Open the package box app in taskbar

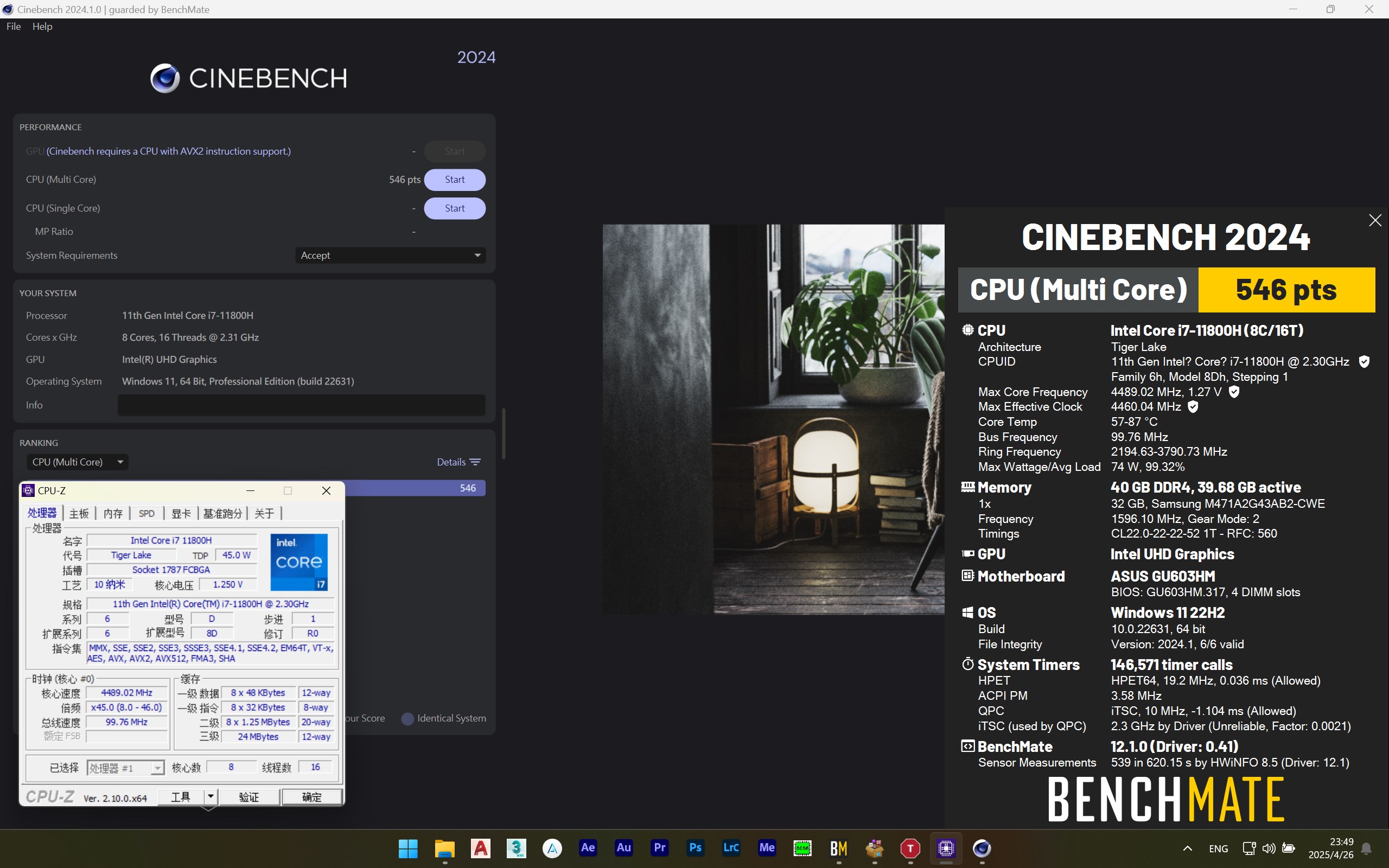point(874,848)
